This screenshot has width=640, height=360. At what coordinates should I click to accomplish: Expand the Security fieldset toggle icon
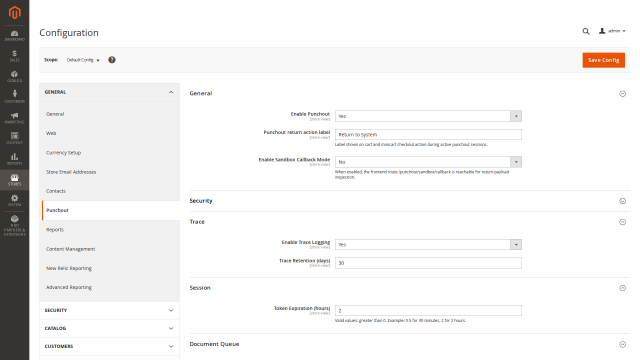622,201
